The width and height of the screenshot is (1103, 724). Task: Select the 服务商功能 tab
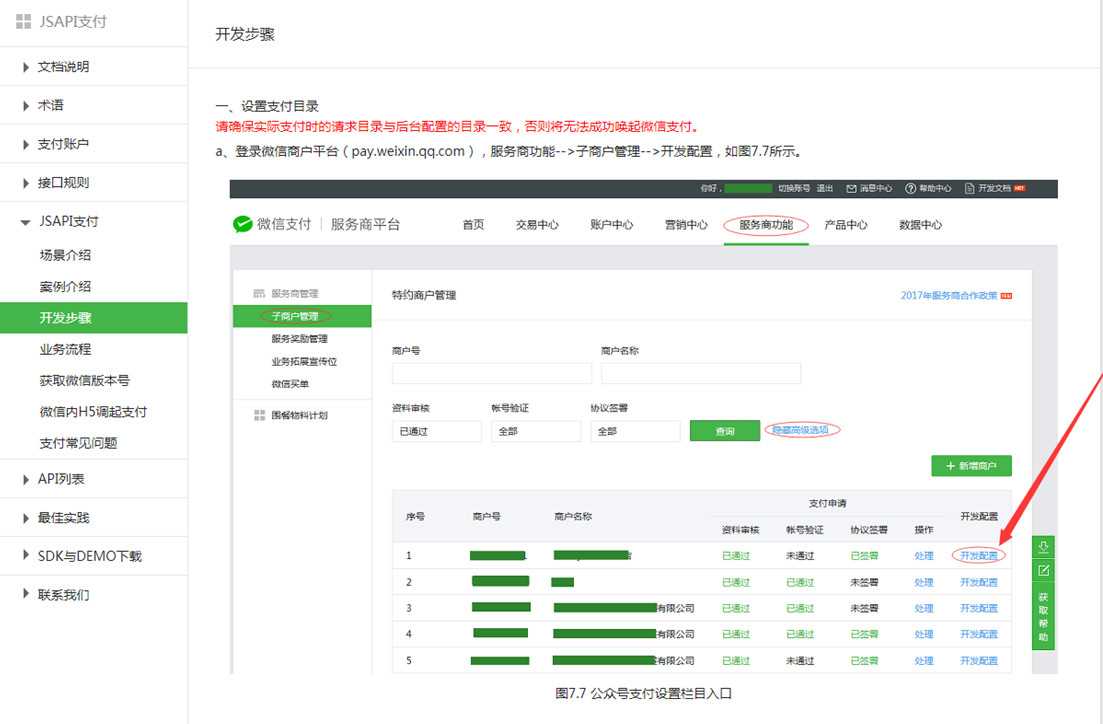click(766, 224)
